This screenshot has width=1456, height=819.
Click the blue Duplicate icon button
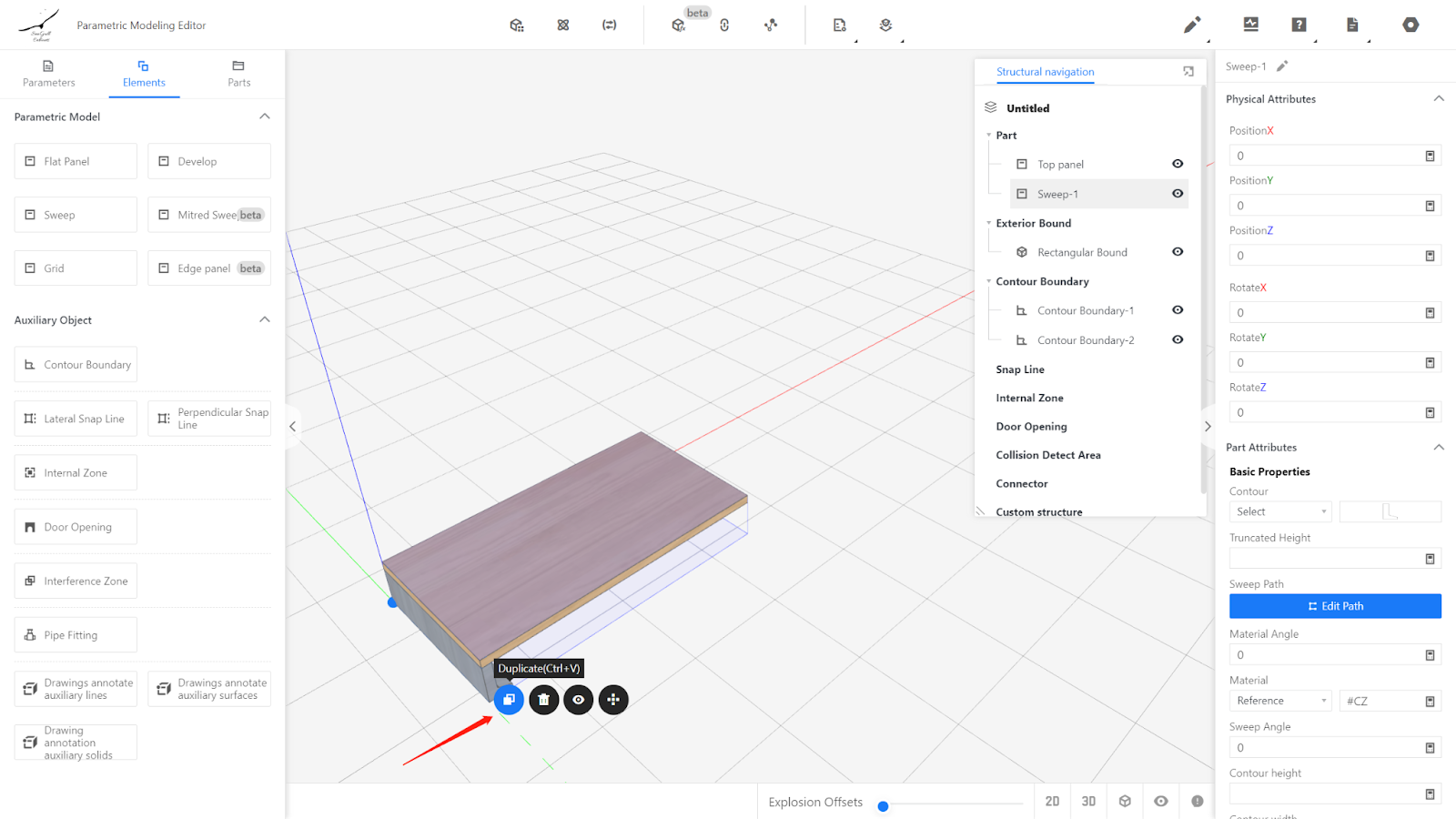click(x=509, y=700)
